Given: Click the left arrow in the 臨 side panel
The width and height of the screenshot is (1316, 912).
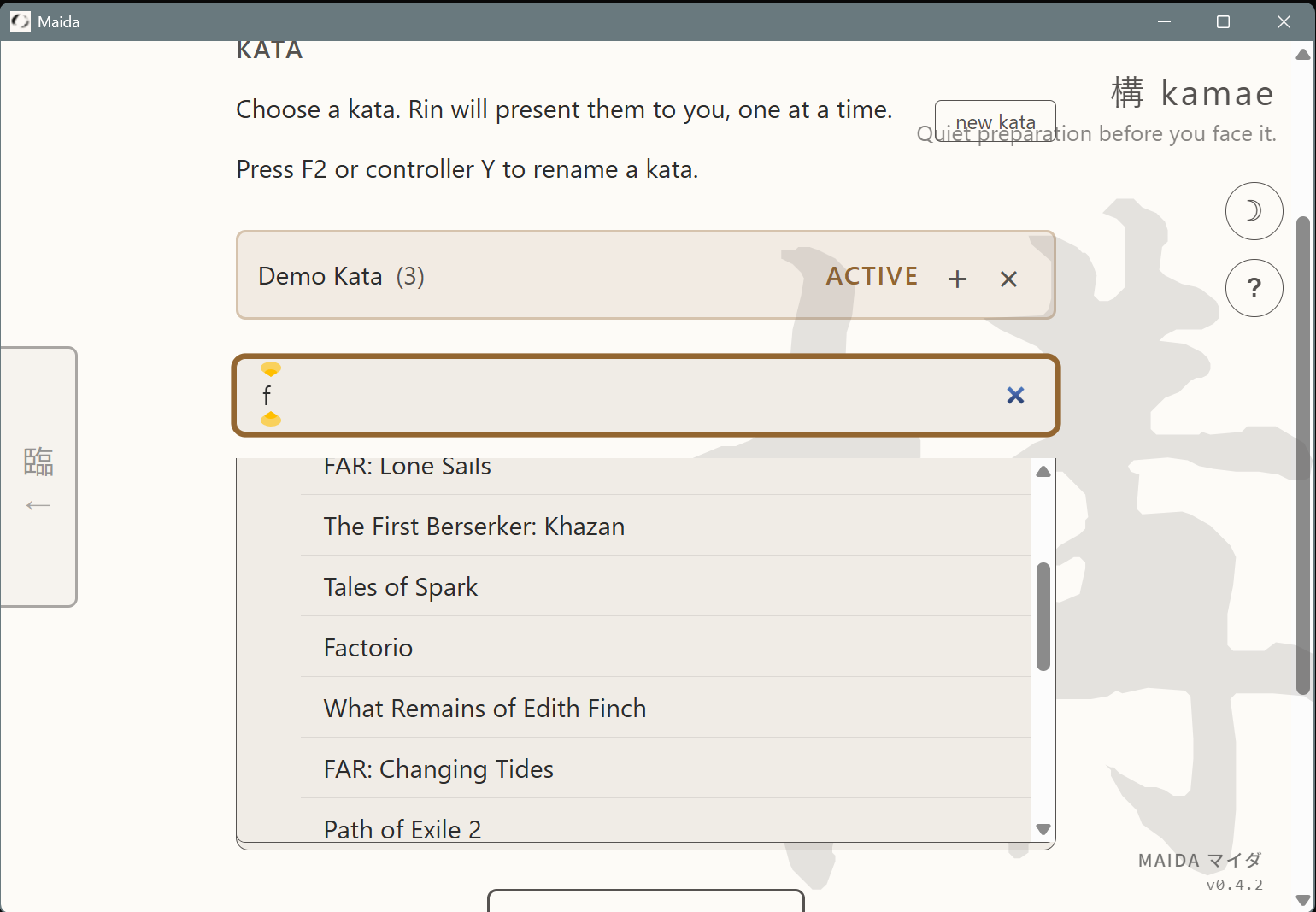Looking at the screenshot, I should tap(38, 505).
